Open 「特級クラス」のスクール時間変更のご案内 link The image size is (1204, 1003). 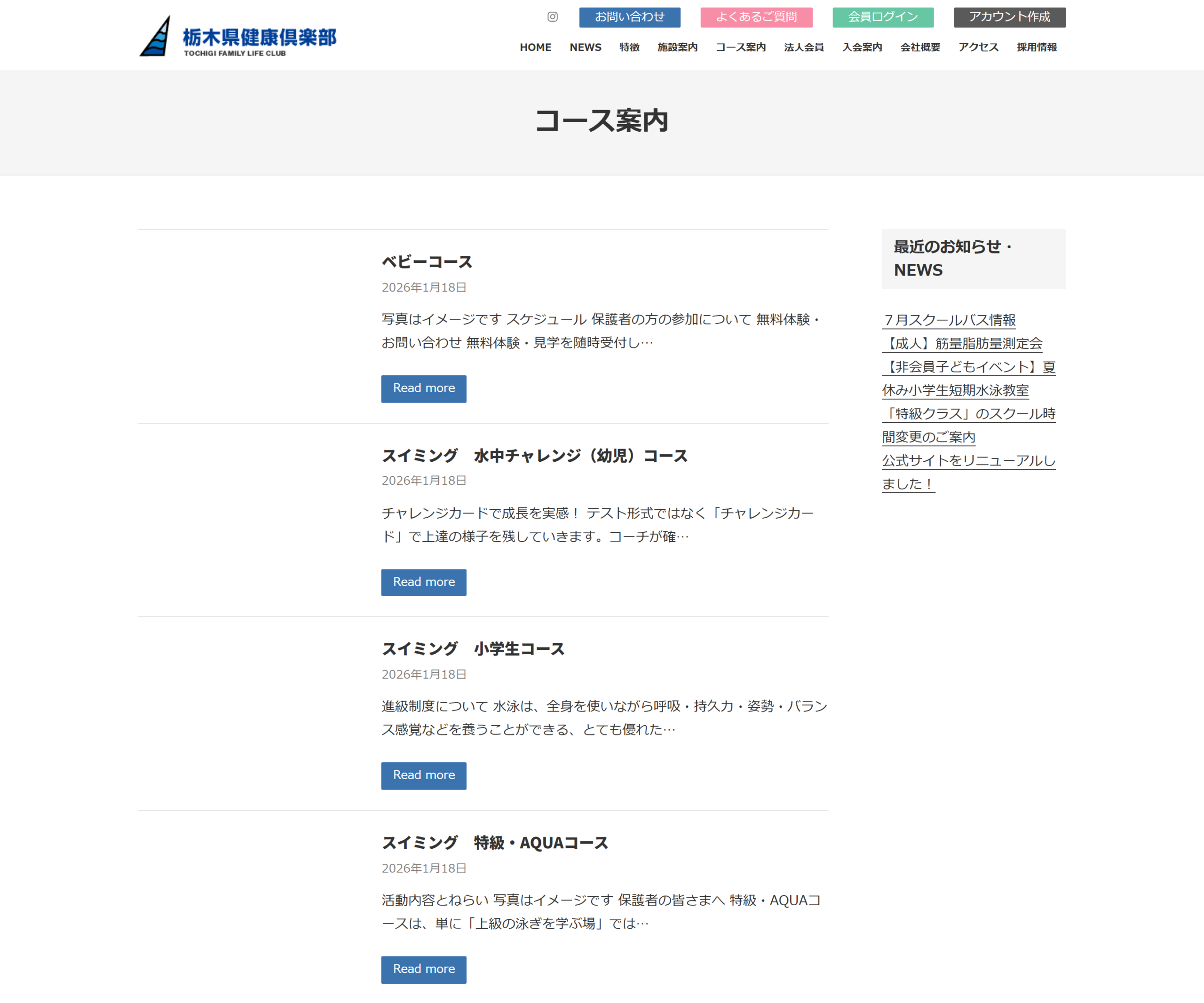tap(969, 426)
